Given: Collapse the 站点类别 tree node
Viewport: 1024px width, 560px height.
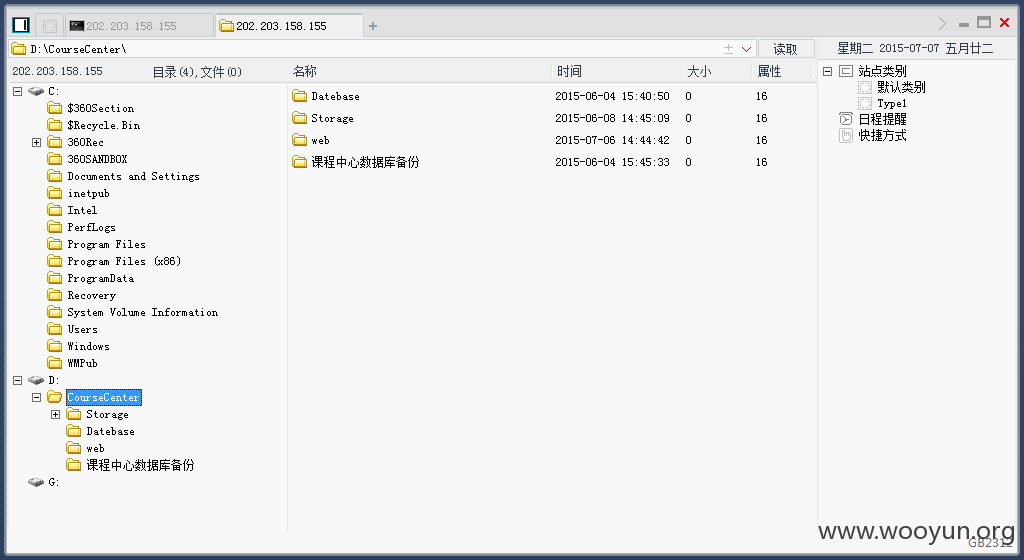Looking at the screenshot, I should point(827,71).
